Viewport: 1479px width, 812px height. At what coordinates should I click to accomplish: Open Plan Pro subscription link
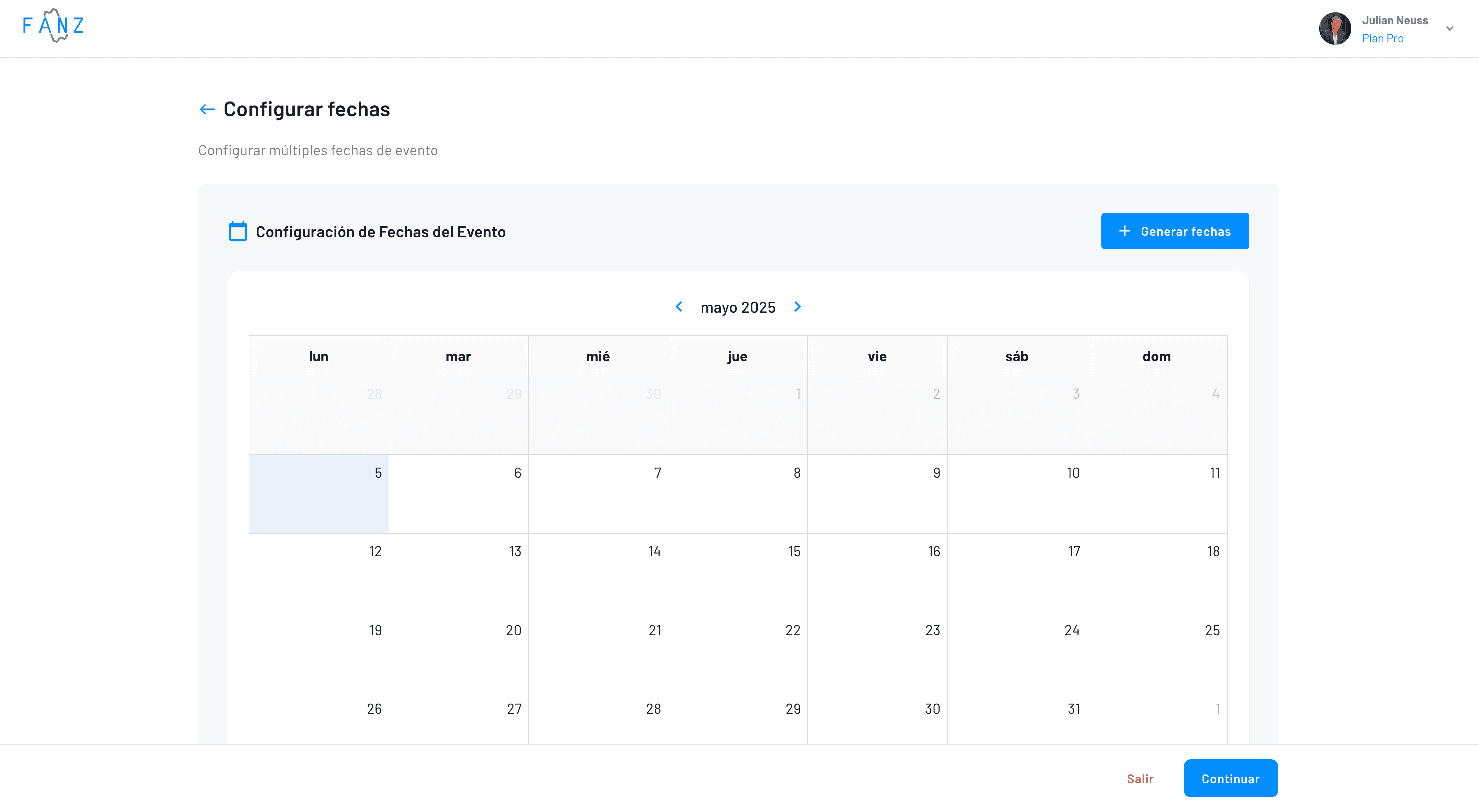click(1383, 38)
